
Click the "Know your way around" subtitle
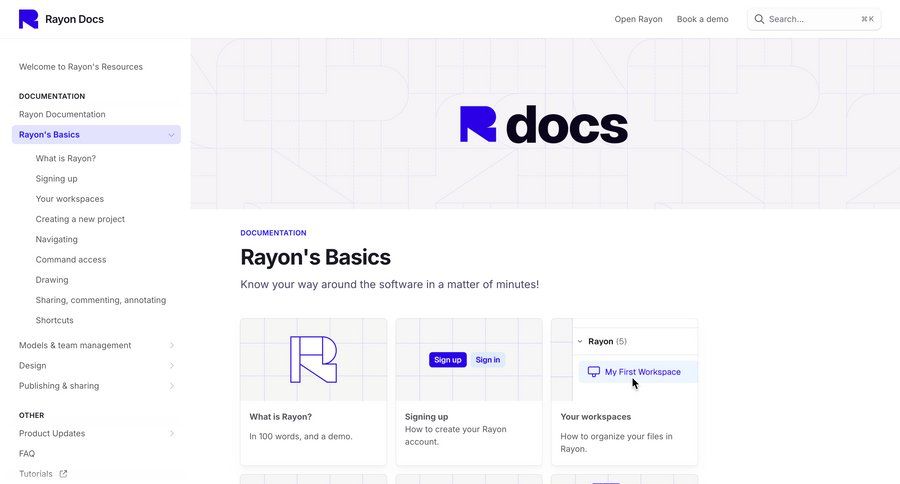390,284
